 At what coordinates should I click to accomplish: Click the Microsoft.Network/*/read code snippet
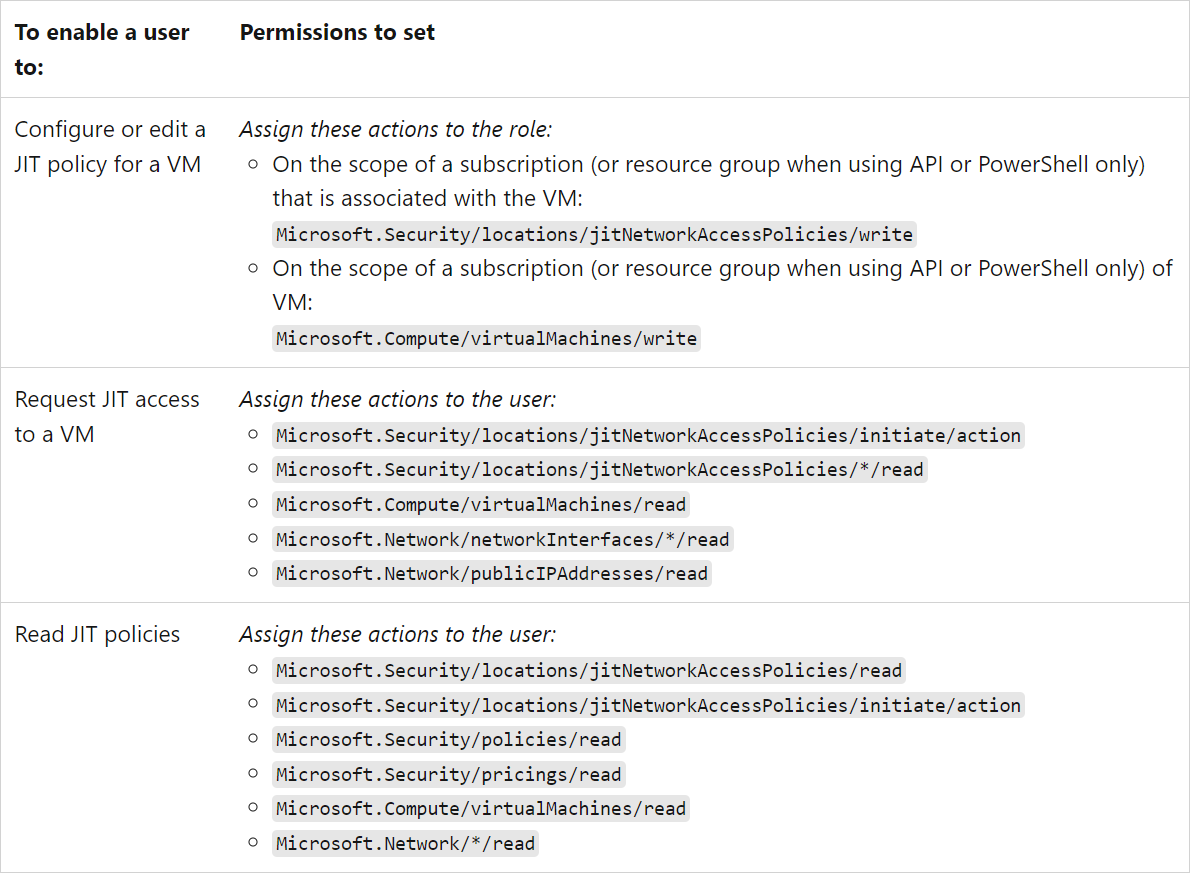tap(405, 844)
